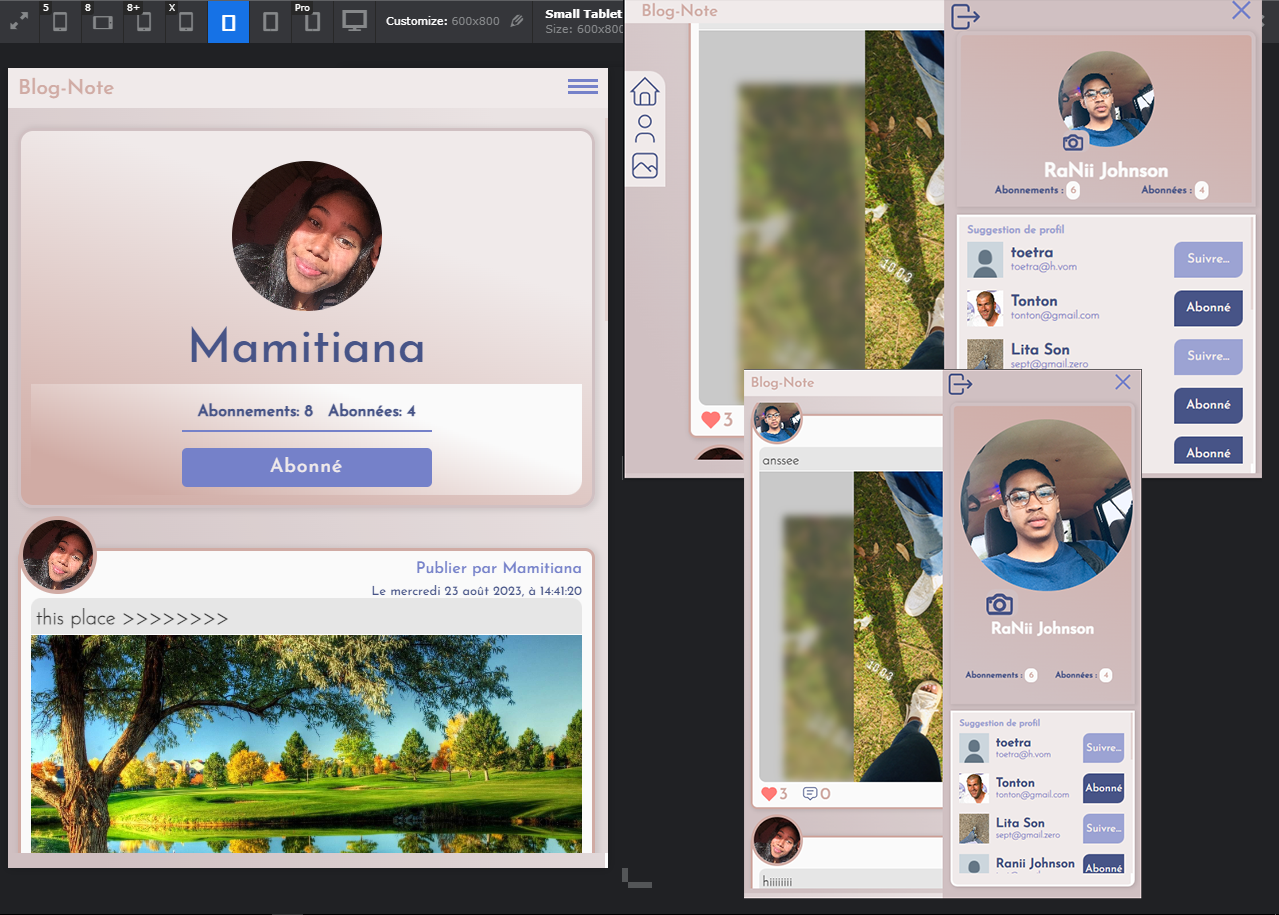Close the lower small window's profile panel
Image resolution: width=1279 pixels, height=915 pixels.
[1123, 382]
